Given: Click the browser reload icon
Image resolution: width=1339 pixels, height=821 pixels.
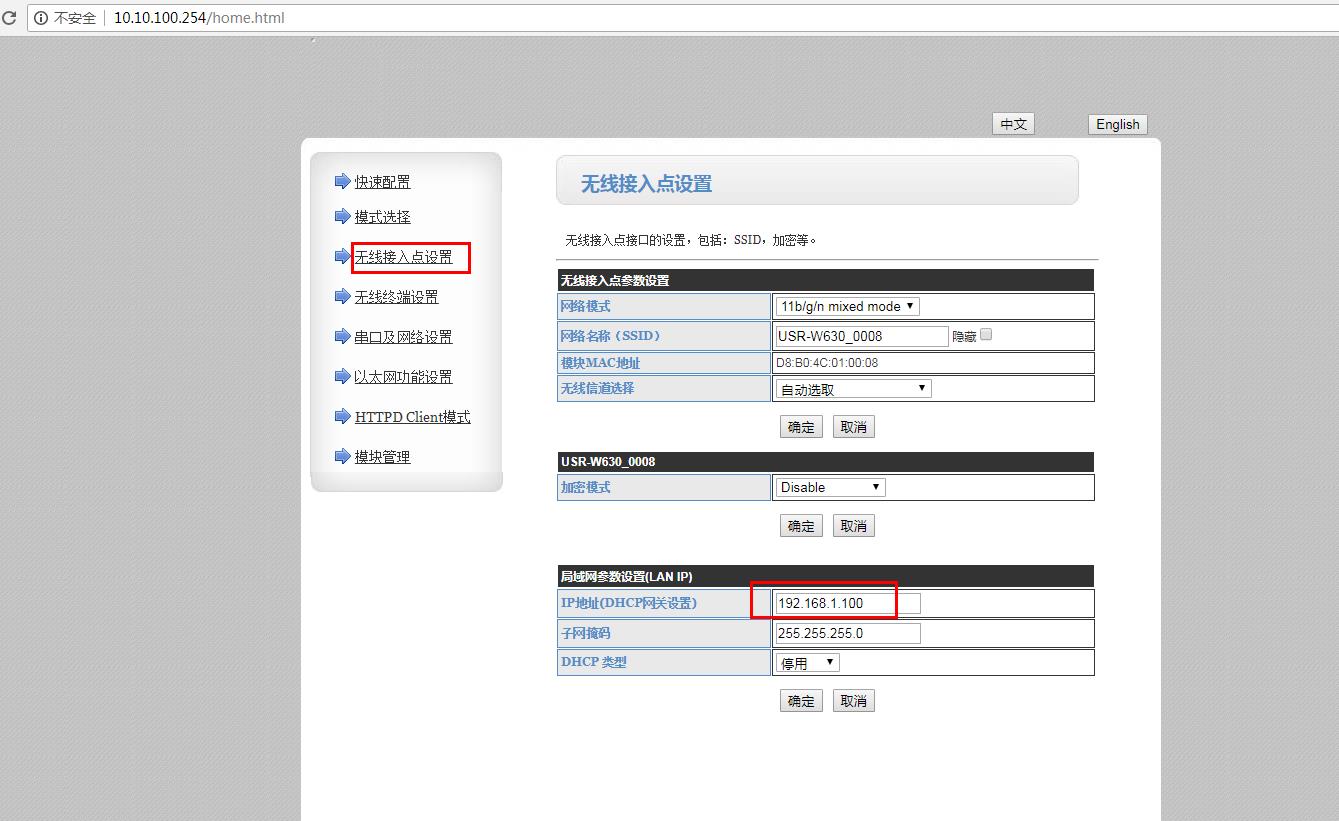Looking at the screenshot, I should pos(9,17).
